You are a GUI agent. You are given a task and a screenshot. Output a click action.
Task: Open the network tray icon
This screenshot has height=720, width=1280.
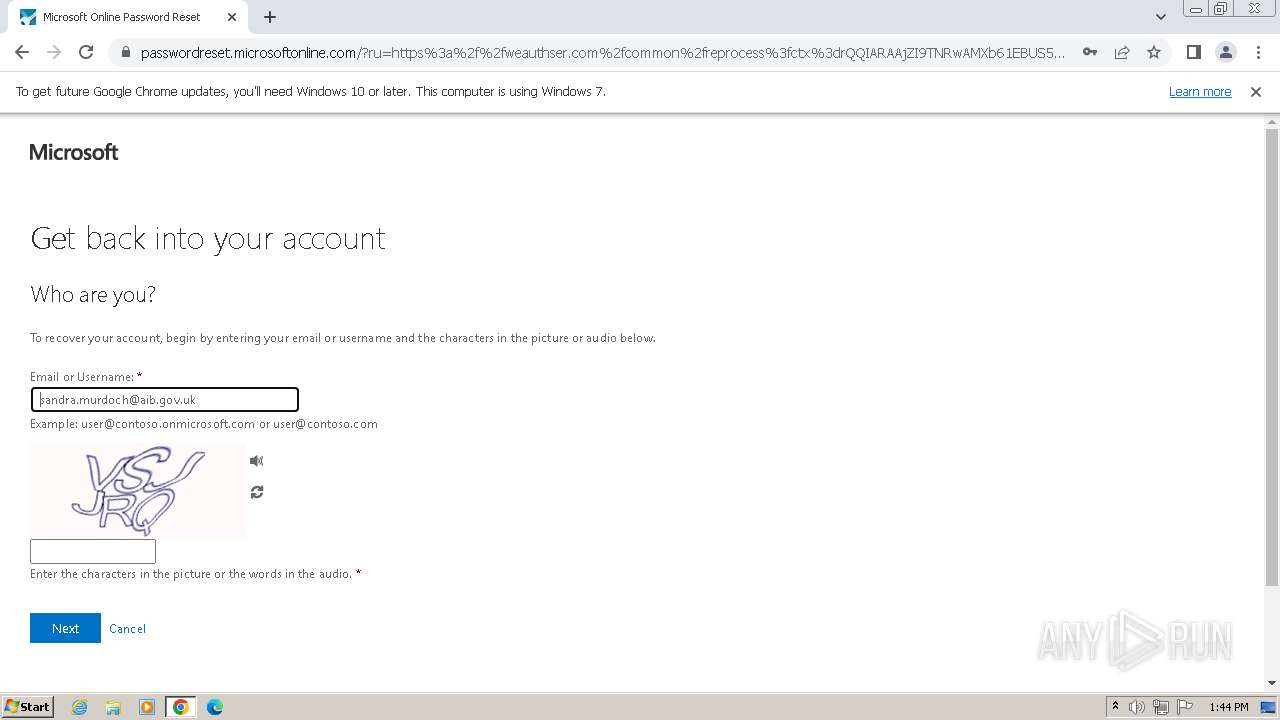(x=1161, y=707)
